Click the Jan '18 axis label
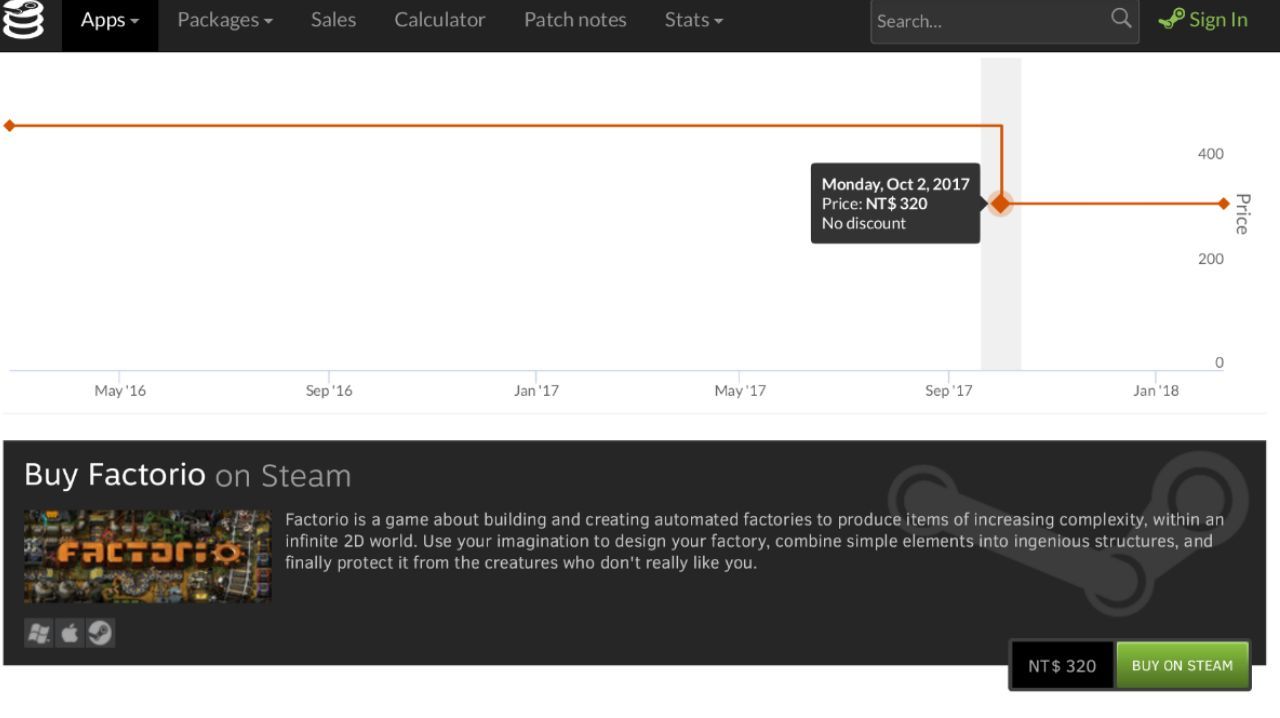The width and height of the screenshot is (1280, 718). 1156,391
